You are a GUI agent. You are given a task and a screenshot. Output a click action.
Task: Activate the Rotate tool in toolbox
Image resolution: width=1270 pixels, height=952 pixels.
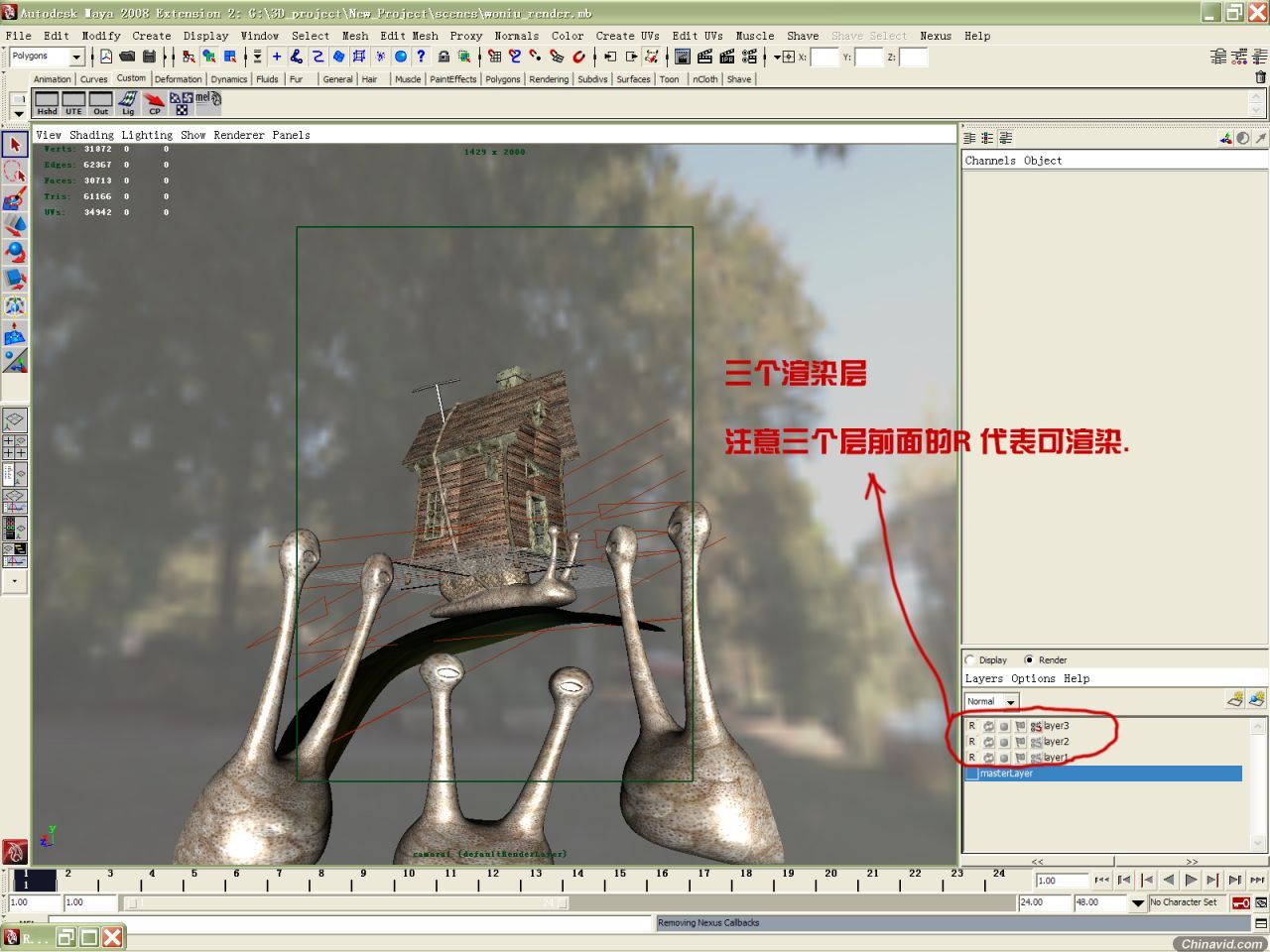tap(14, 252)
